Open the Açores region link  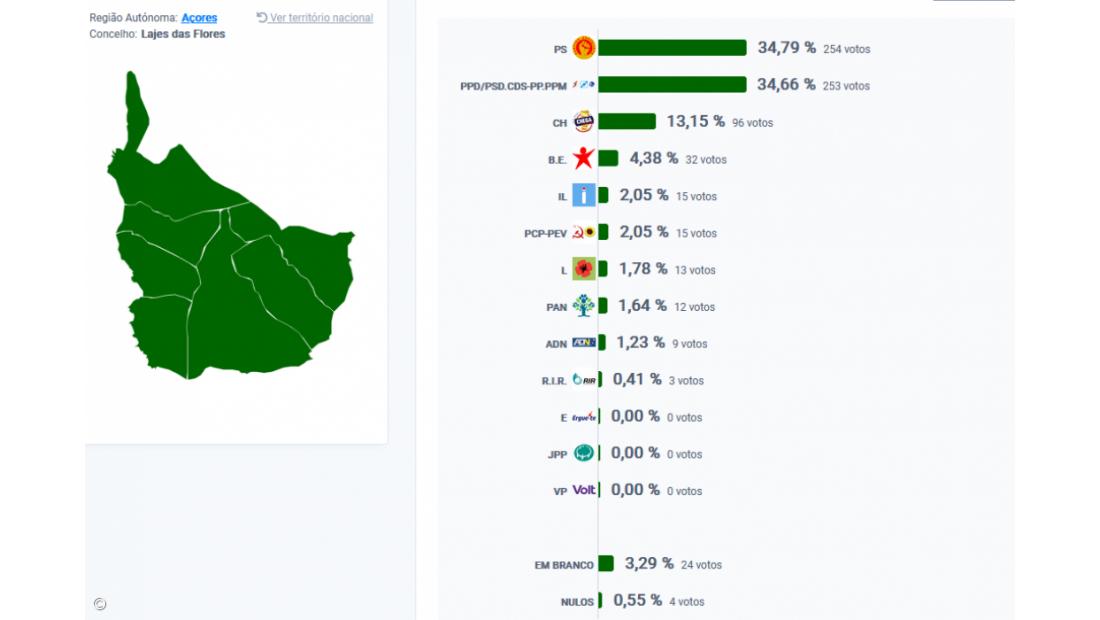click(199, 18)
